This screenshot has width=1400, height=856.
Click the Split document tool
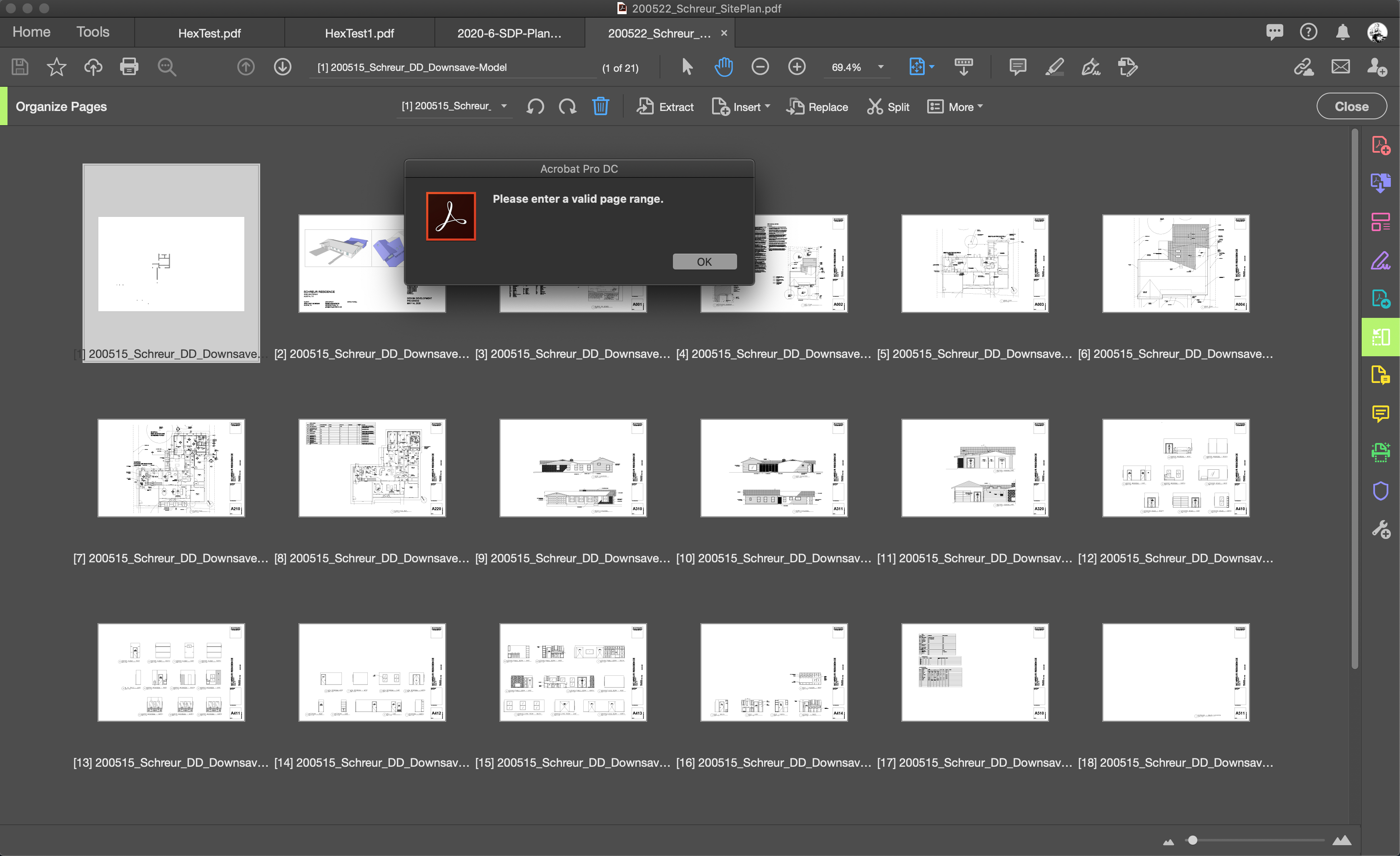(888, 107)
